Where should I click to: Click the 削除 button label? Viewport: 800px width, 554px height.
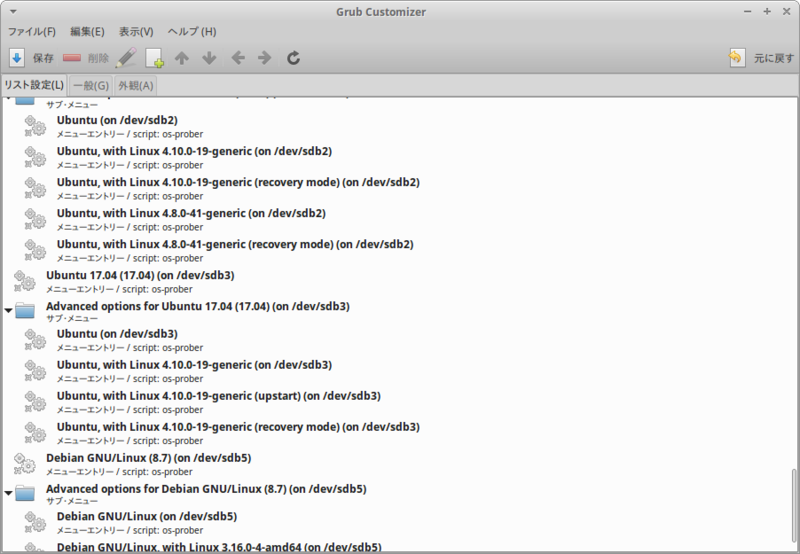[98, 58]
